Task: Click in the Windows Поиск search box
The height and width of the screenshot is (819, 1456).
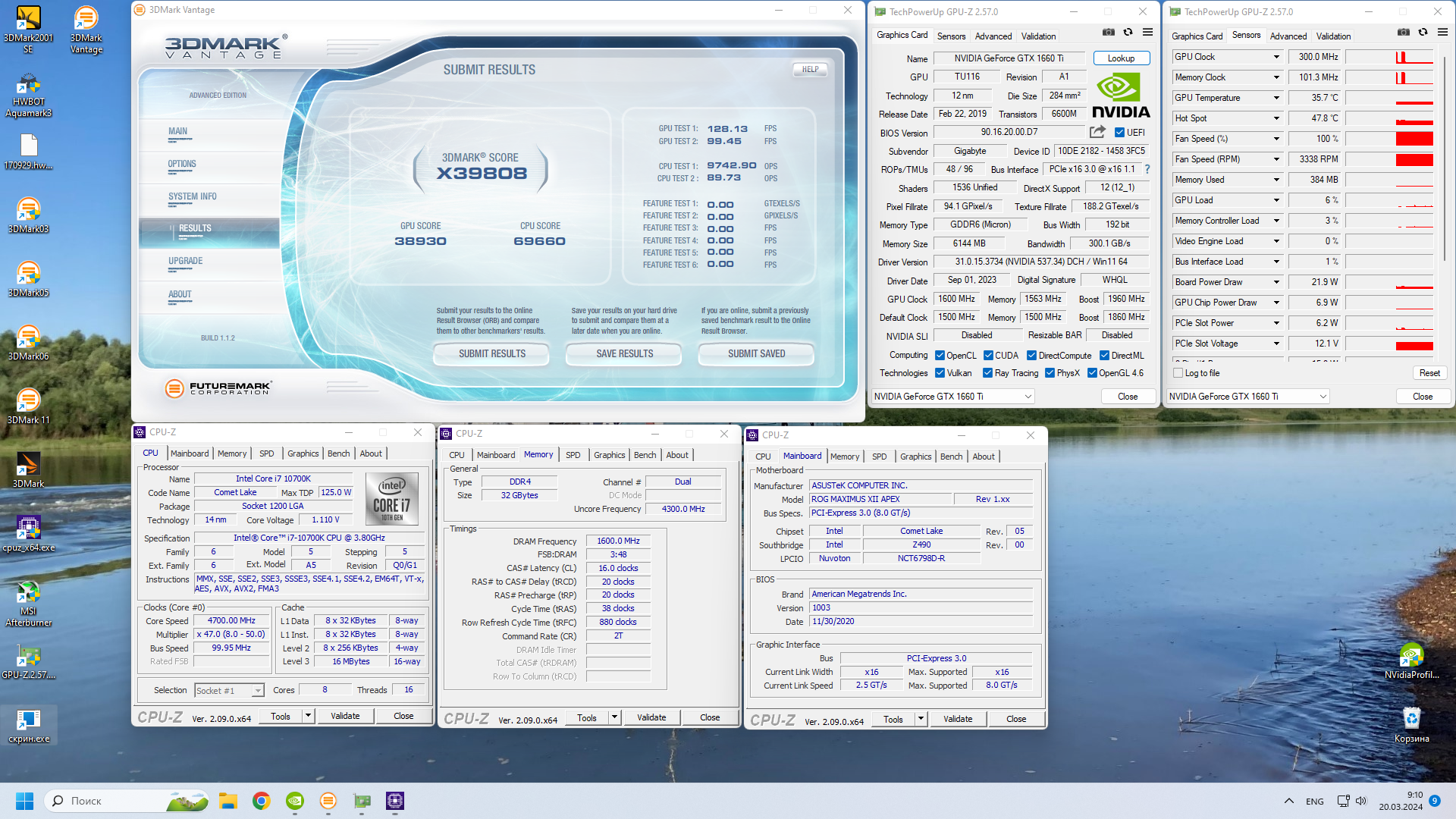Action: click(127, 801)
